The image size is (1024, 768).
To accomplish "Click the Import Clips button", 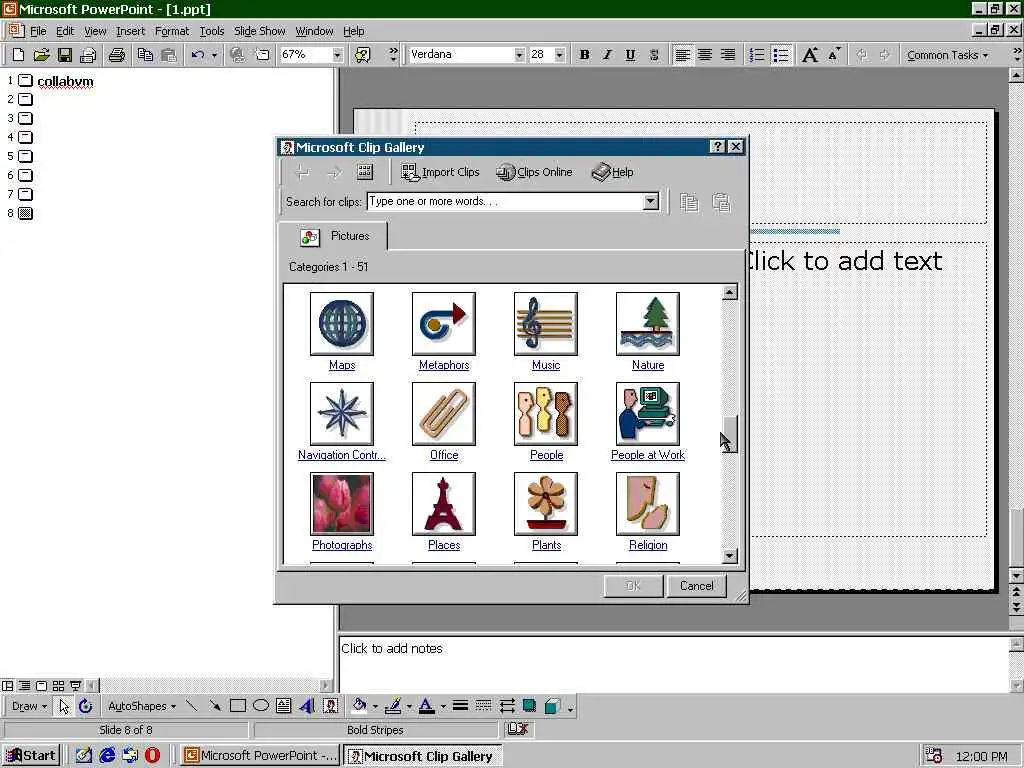I will coord(440,172).
